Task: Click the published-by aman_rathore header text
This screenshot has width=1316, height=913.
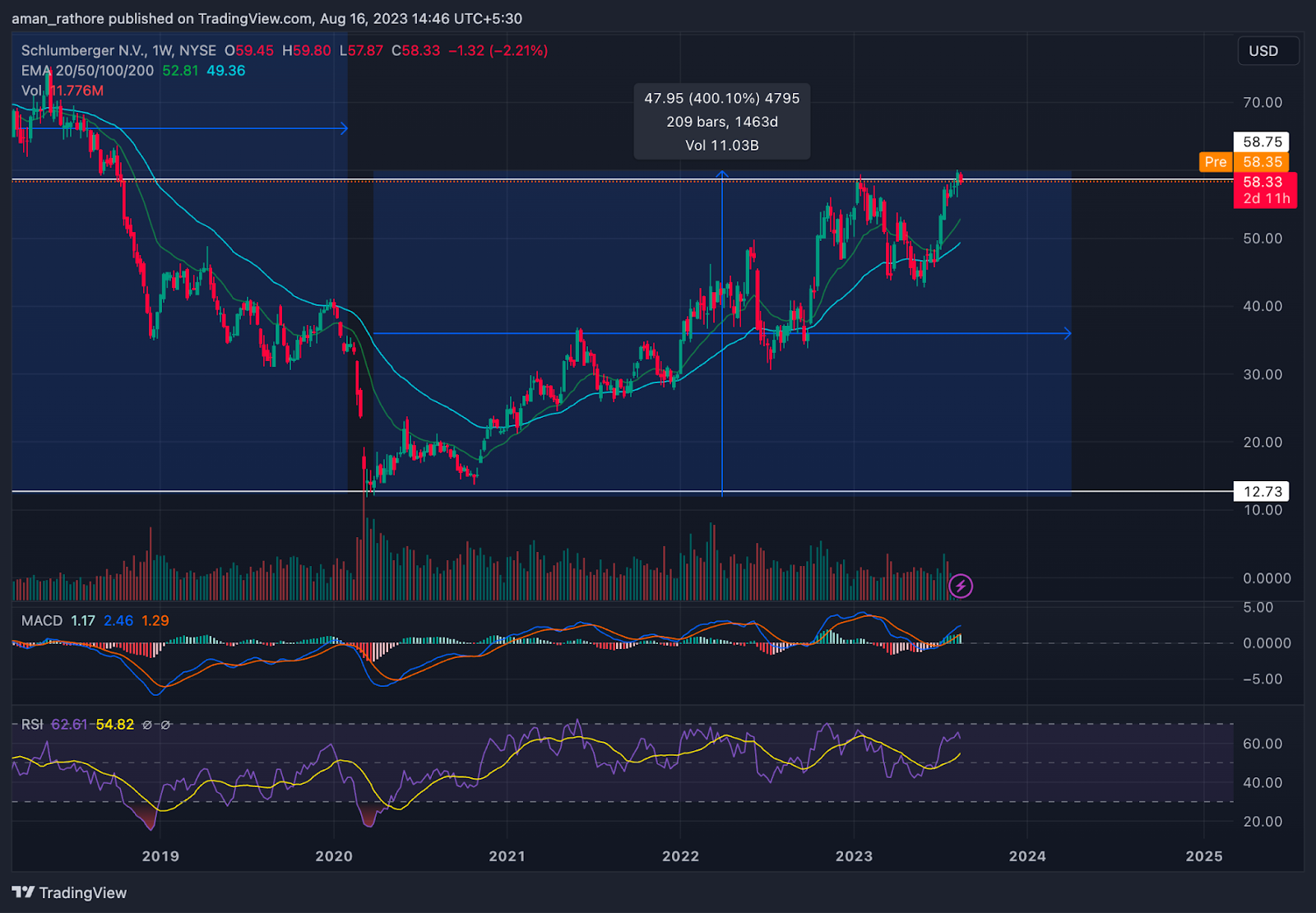Action: coord(266,18)
